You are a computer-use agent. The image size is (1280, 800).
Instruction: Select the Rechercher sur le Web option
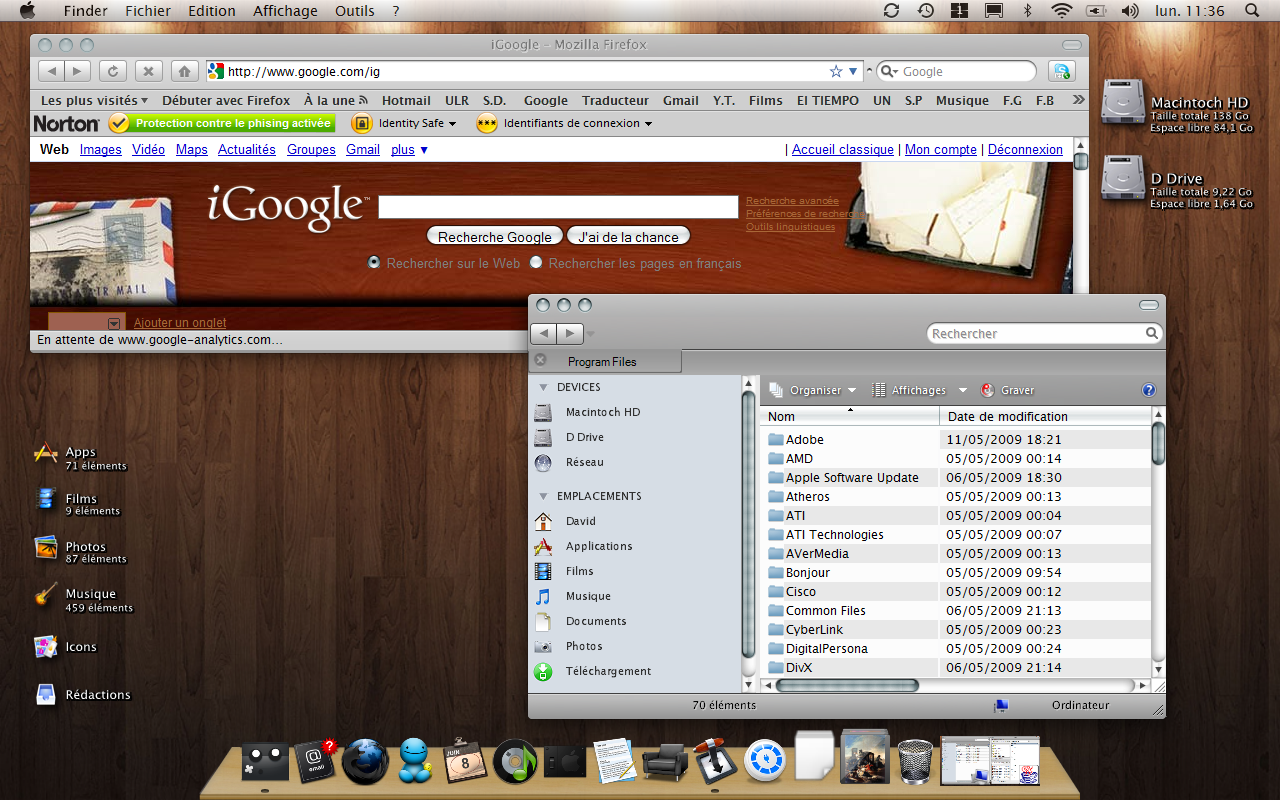[x=374, y=262]
